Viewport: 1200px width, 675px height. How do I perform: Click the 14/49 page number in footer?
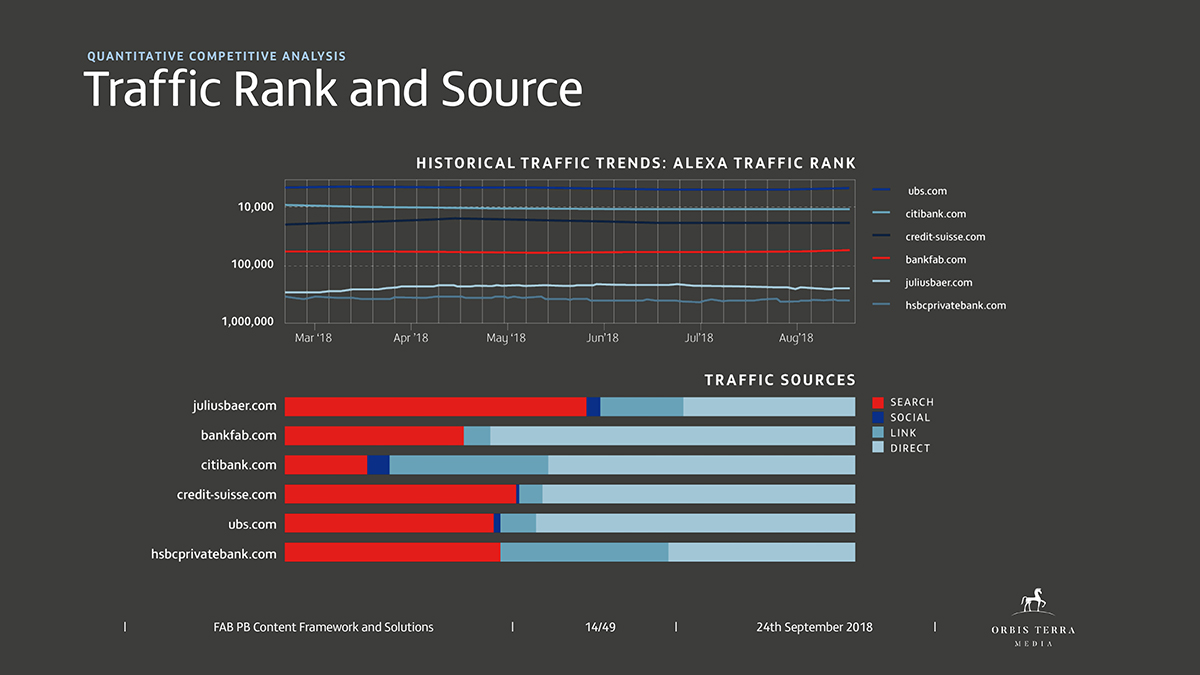600,627
